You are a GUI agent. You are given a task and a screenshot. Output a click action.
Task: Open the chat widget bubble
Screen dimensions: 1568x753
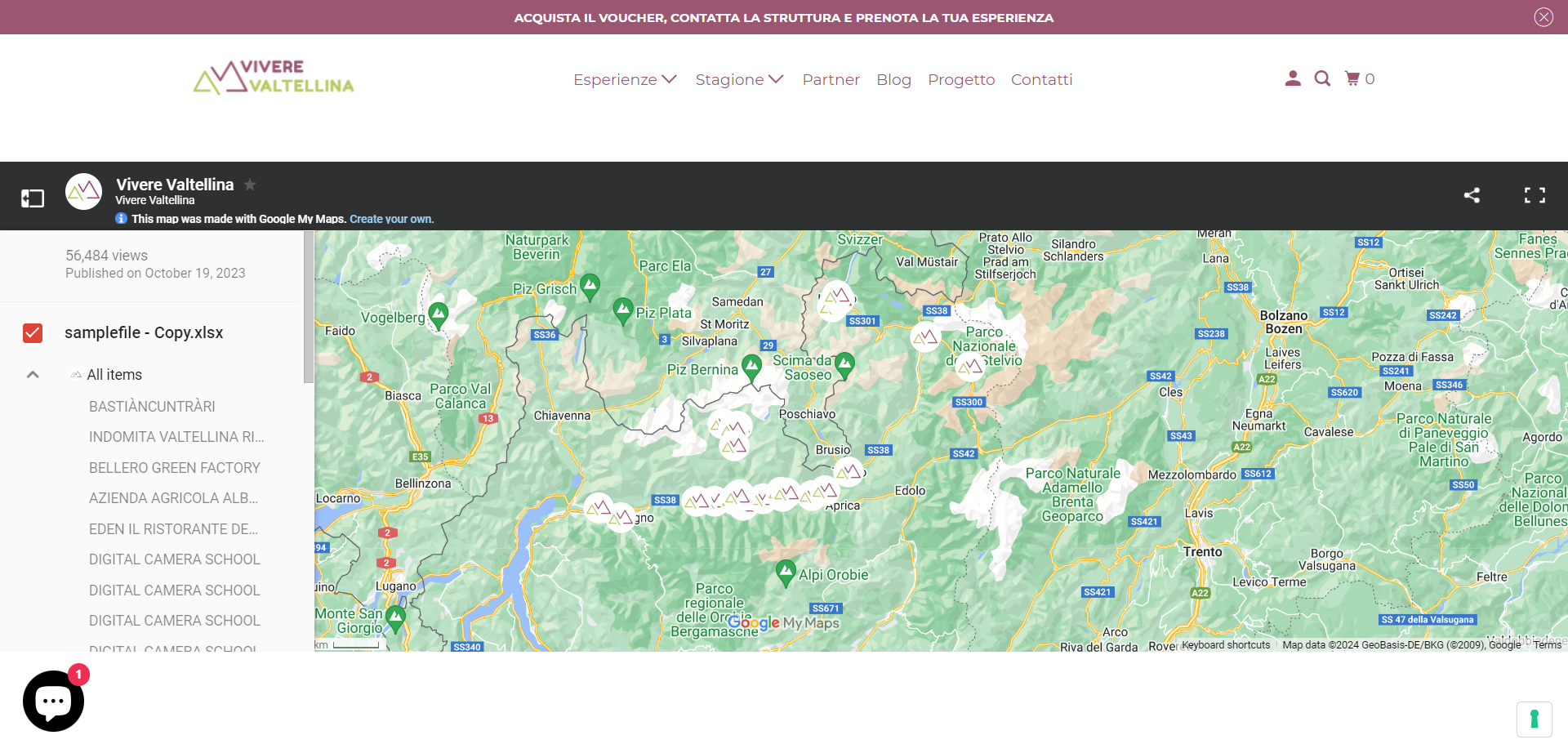pos(53,701)
